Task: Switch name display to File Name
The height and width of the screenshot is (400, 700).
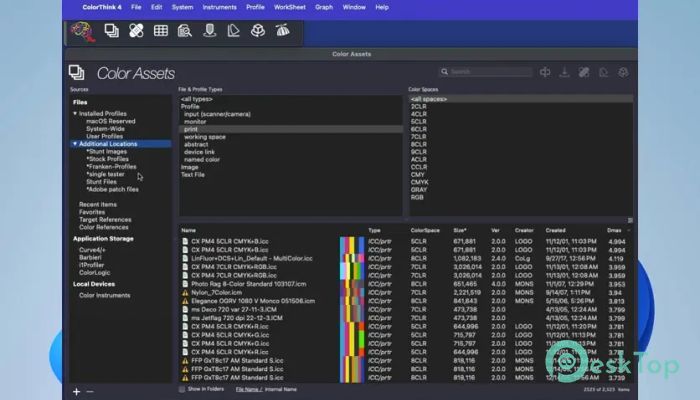Action: point(248,389)
